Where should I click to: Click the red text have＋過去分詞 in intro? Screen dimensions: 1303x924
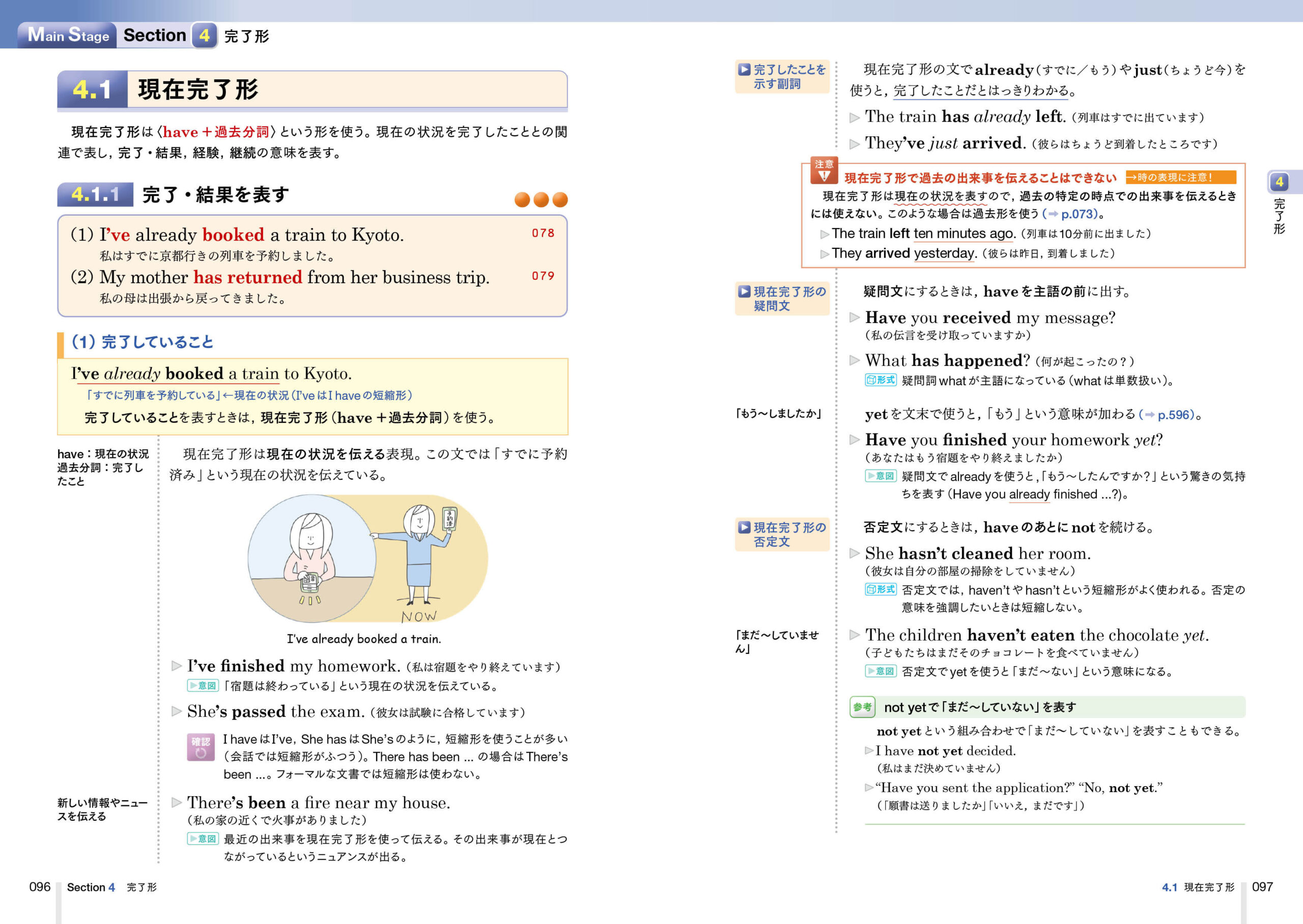tap(216, 132)
